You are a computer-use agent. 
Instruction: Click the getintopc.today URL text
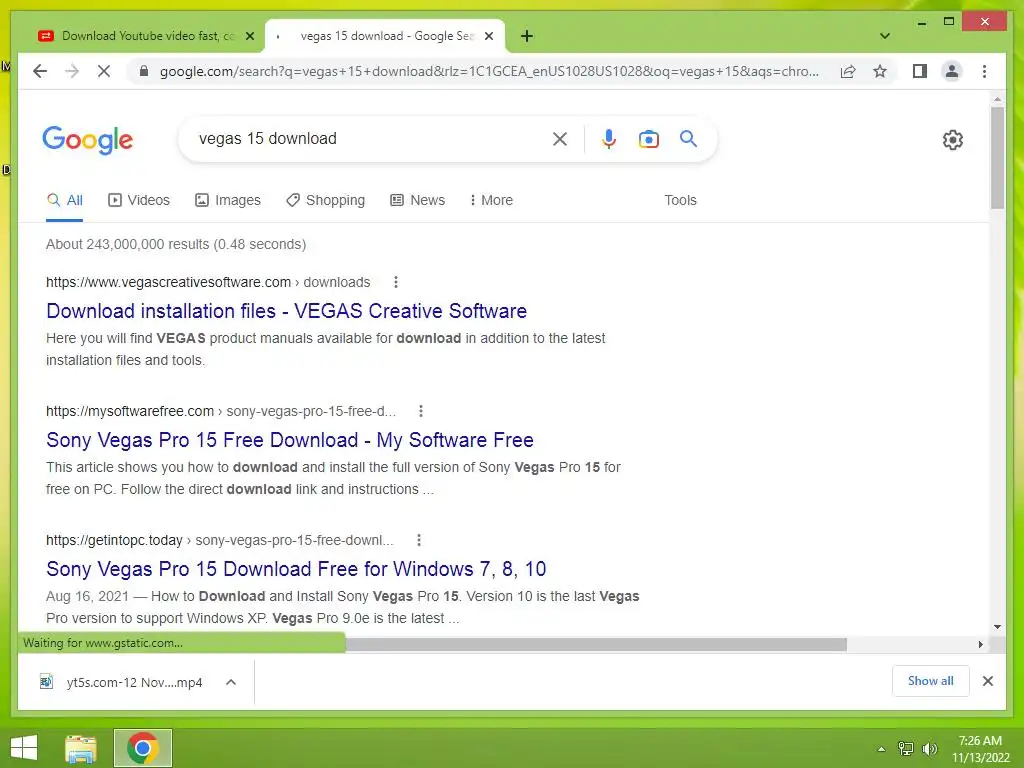click(x=219, y=540)
